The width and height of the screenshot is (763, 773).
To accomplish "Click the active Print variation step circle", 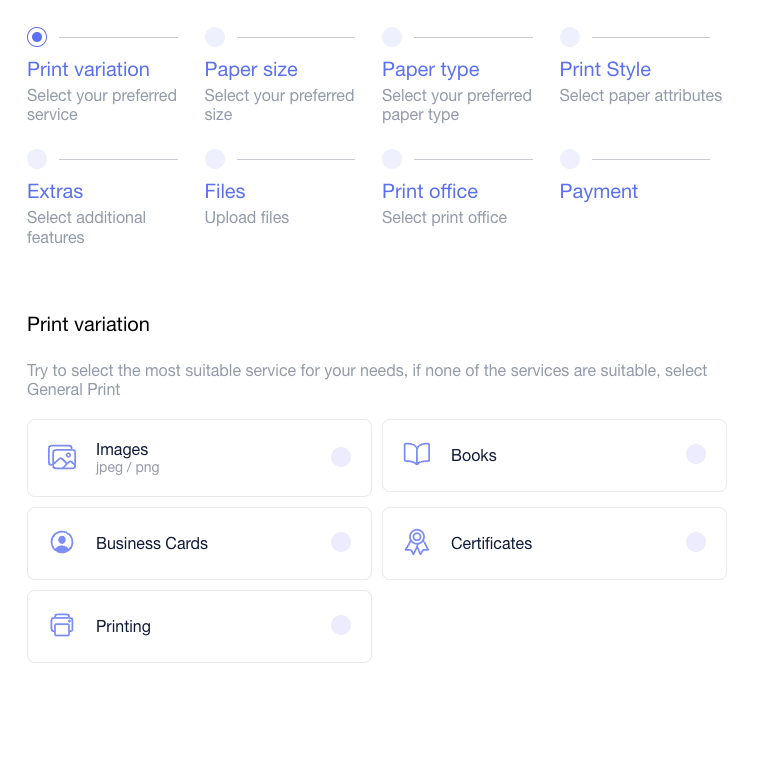I will [x=37, y=37].
